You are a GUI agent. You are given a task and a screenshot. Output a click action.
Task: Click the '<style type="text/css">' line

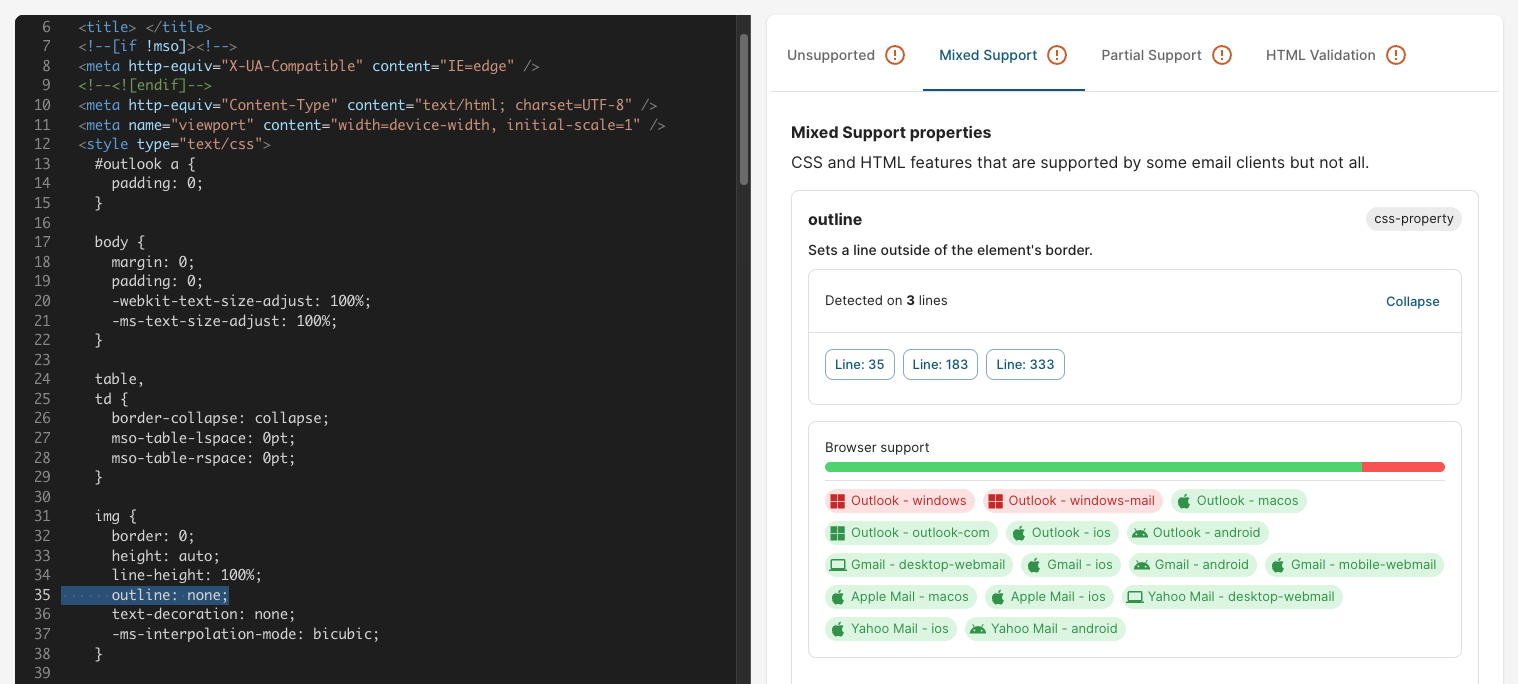click(174, 144)
